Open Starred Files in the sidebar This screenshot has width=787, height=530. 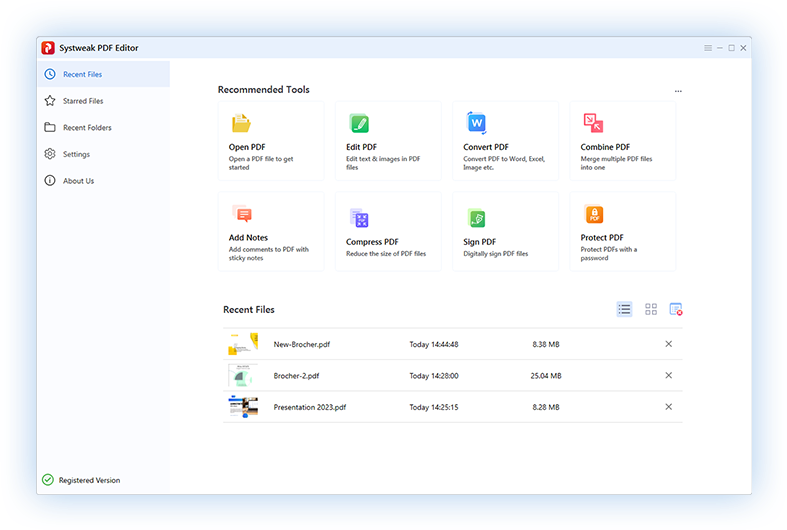(x=103, y=101)
